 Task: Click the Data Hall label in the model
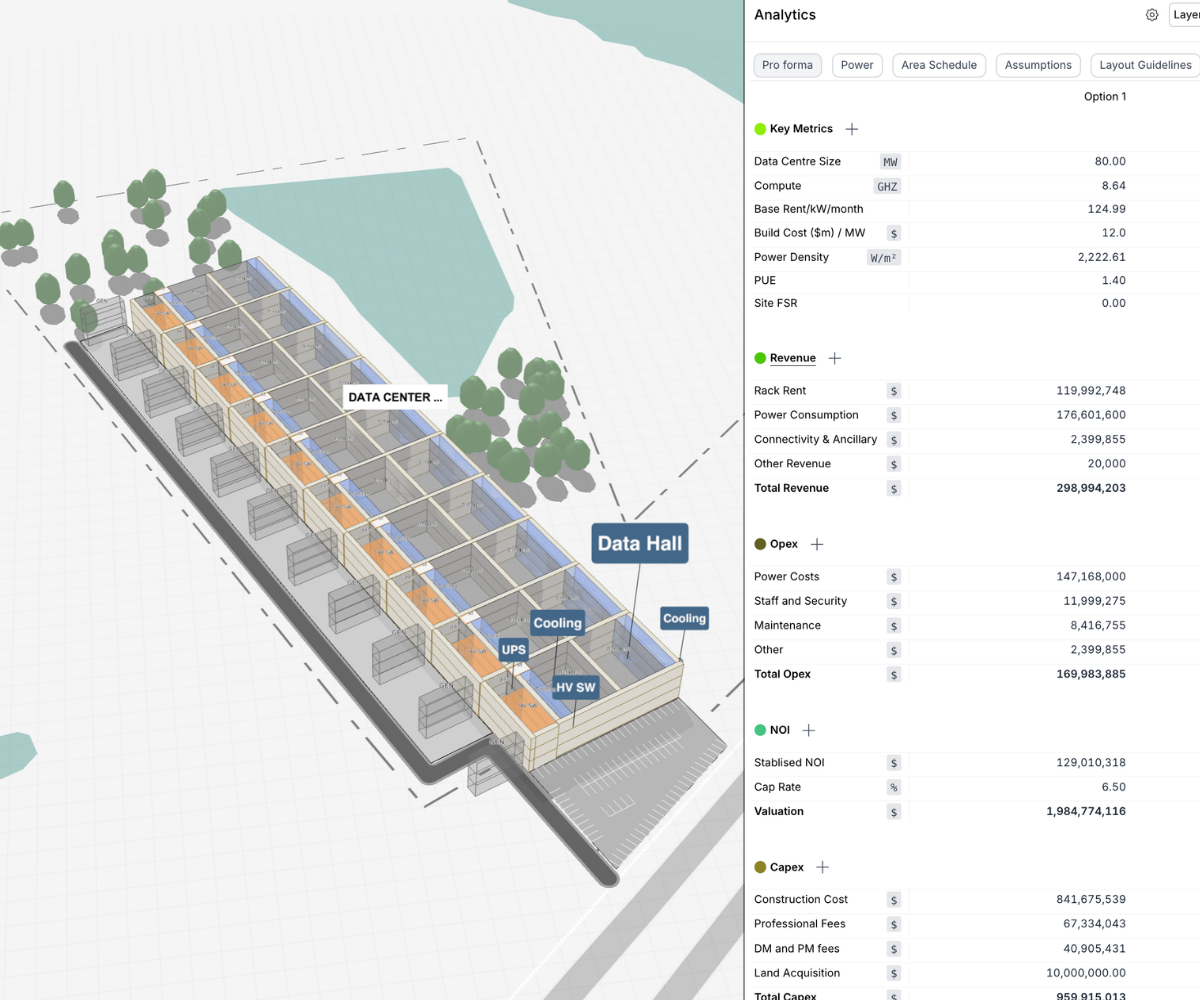(x=640, y=544)
